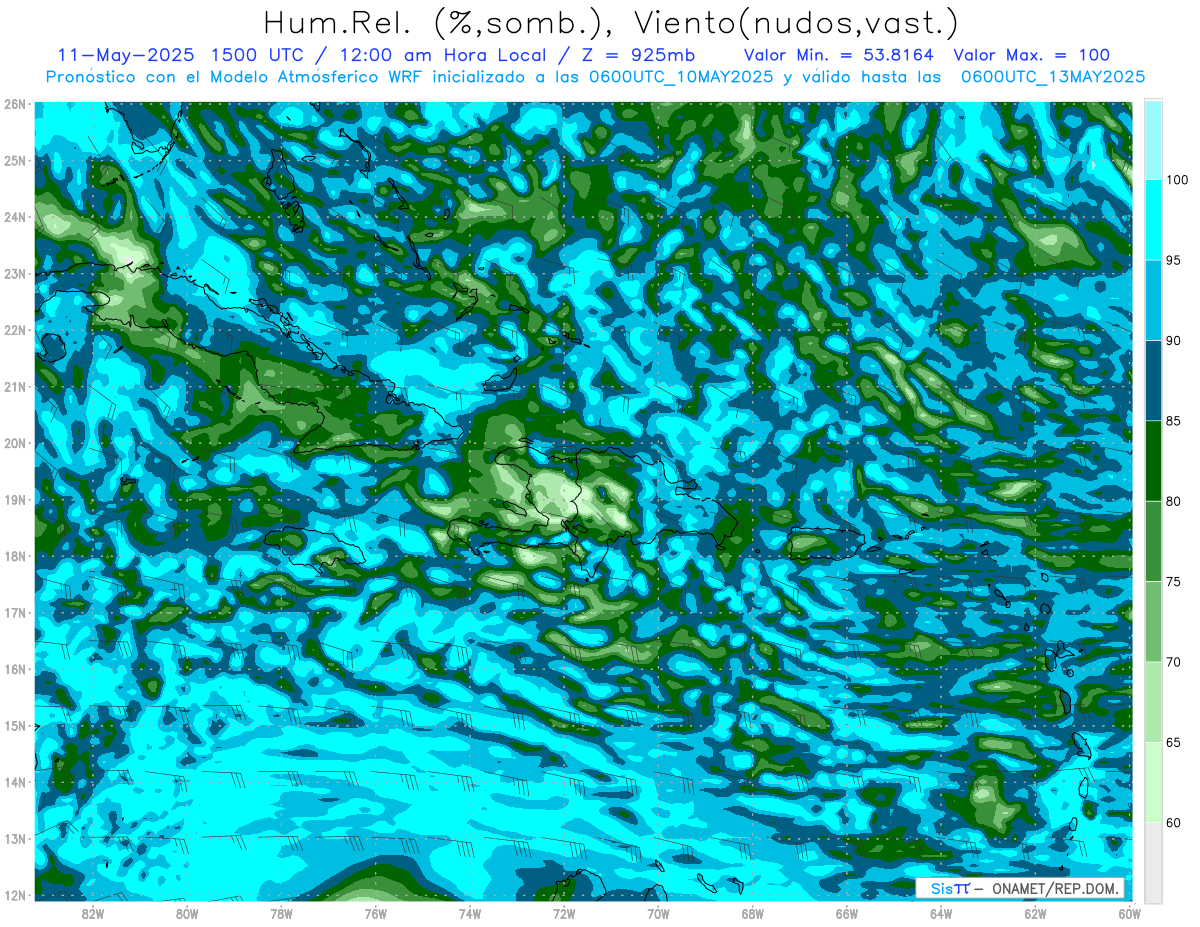This screenshot has height=927, width=1200.
Task: Pick the cyan 95–100 colorbar segment
Action: coord(1153,220)
